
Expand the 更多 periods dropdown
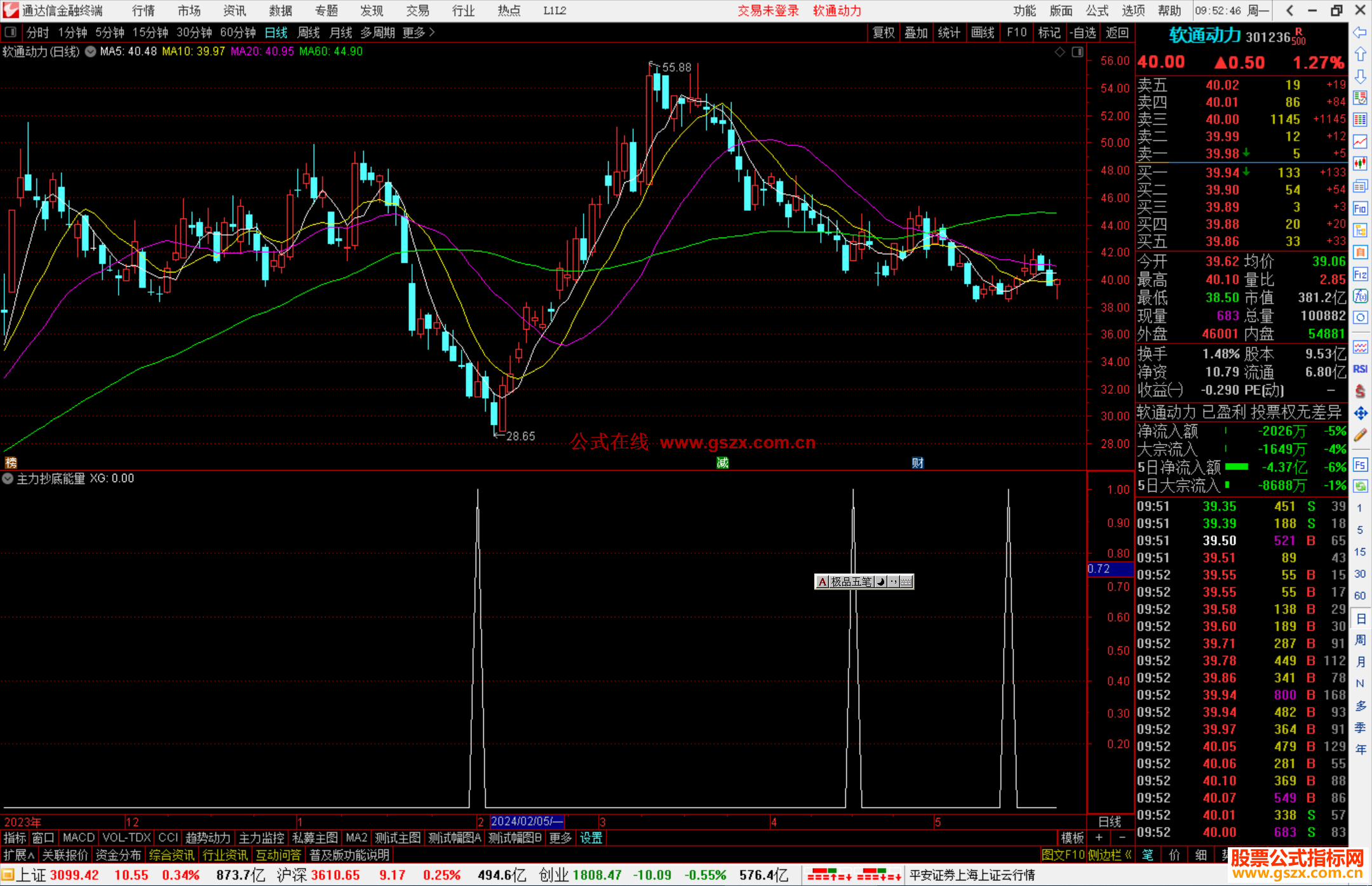[419, 32]
